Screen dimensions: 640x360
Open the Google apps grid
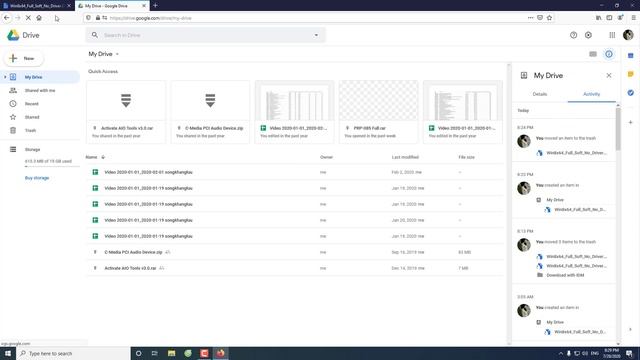pos(612,35)
